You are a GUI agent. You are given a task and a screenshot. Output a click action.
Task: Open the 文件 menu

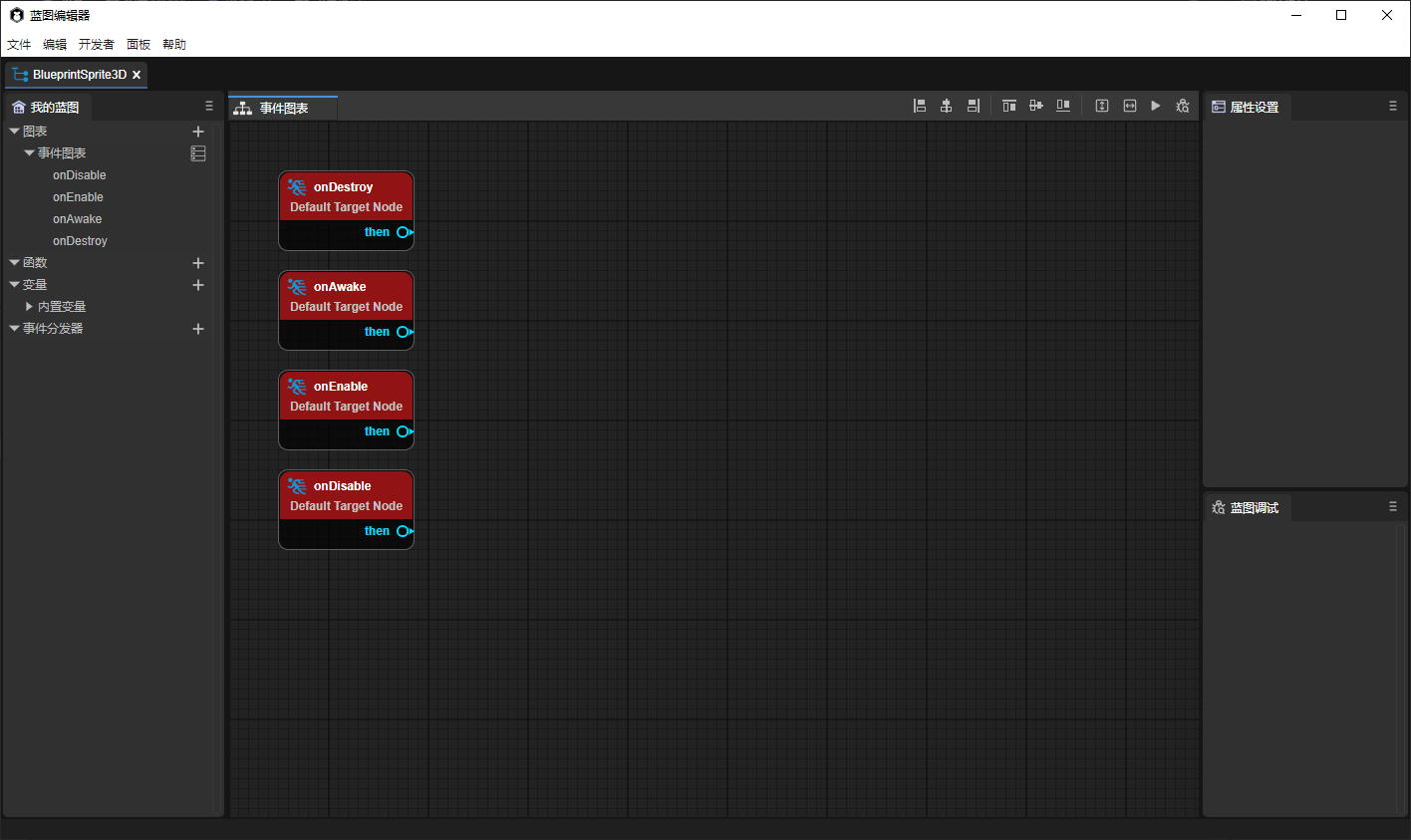click(19, 45)
